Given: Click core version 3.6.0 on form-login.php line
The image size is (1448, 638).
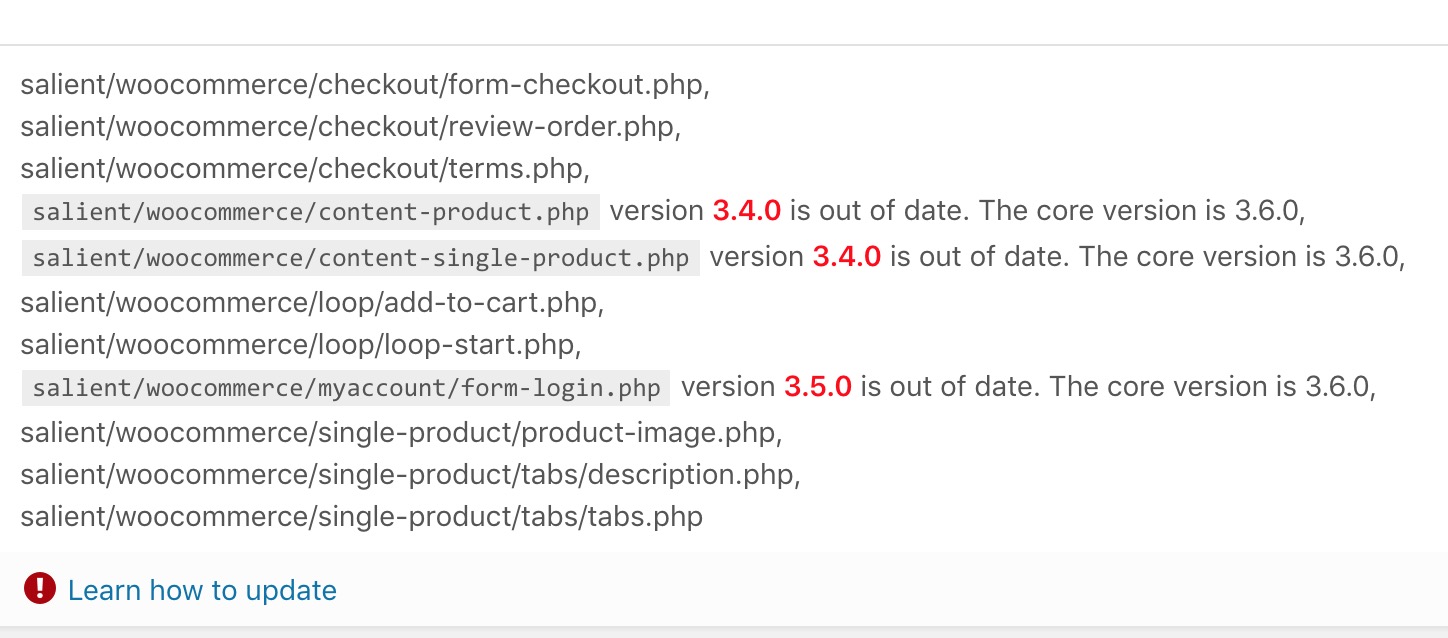Looking at the screenshot, I should click(1339, 387).
